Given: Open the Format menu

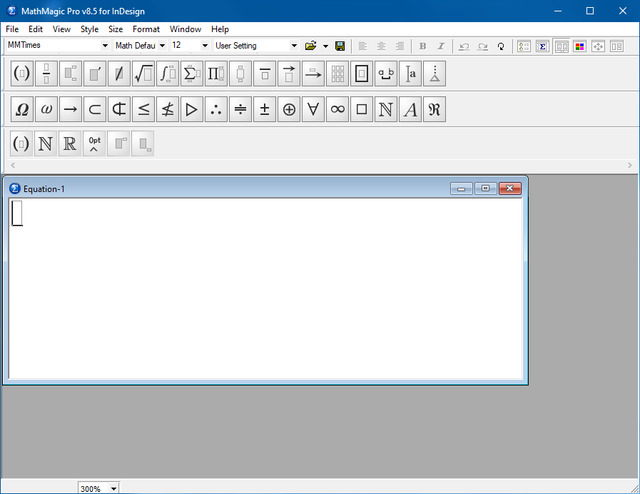Looking at the screenshot, I should click(146, 29).
